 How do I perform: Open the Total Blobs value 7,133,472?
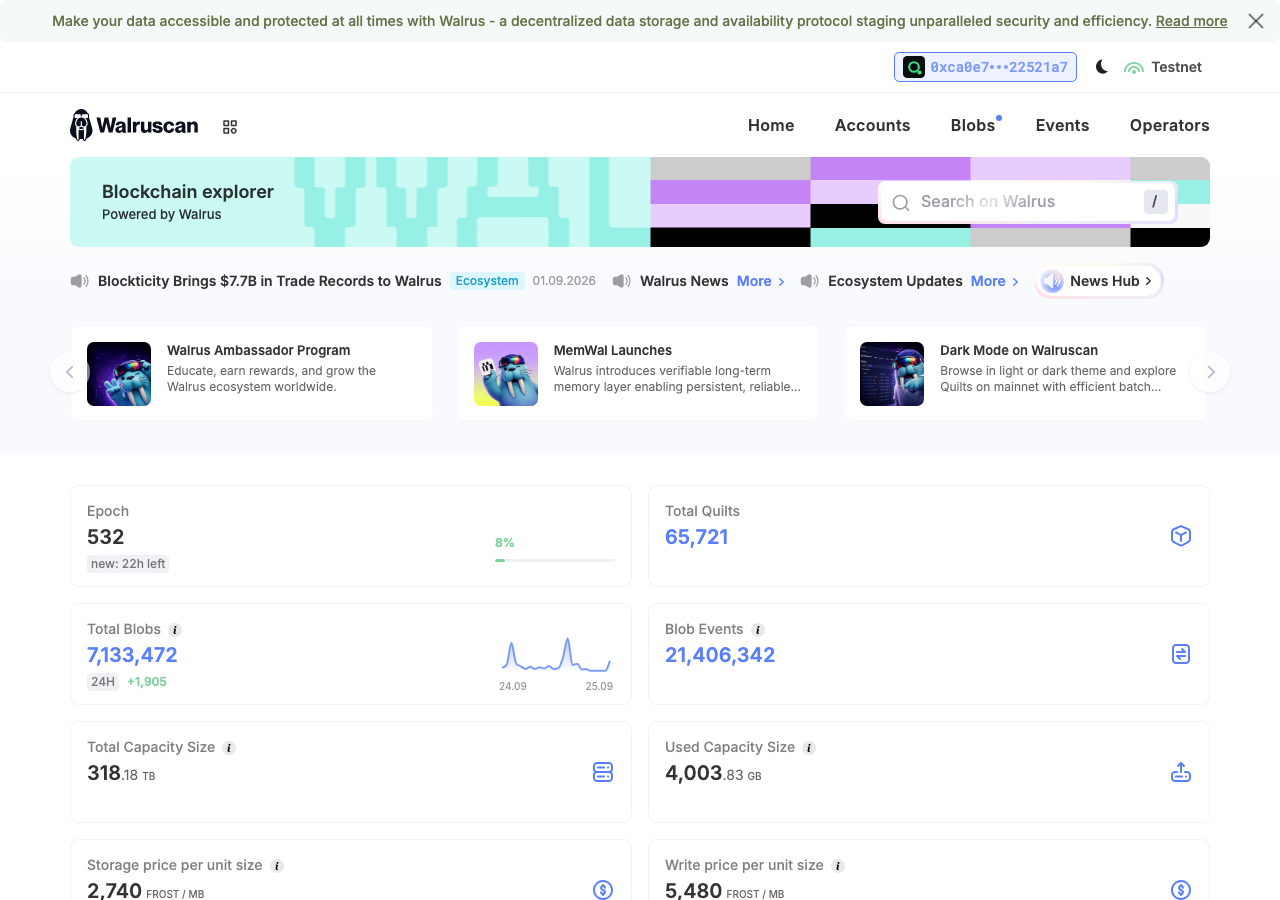click(132, 655)
